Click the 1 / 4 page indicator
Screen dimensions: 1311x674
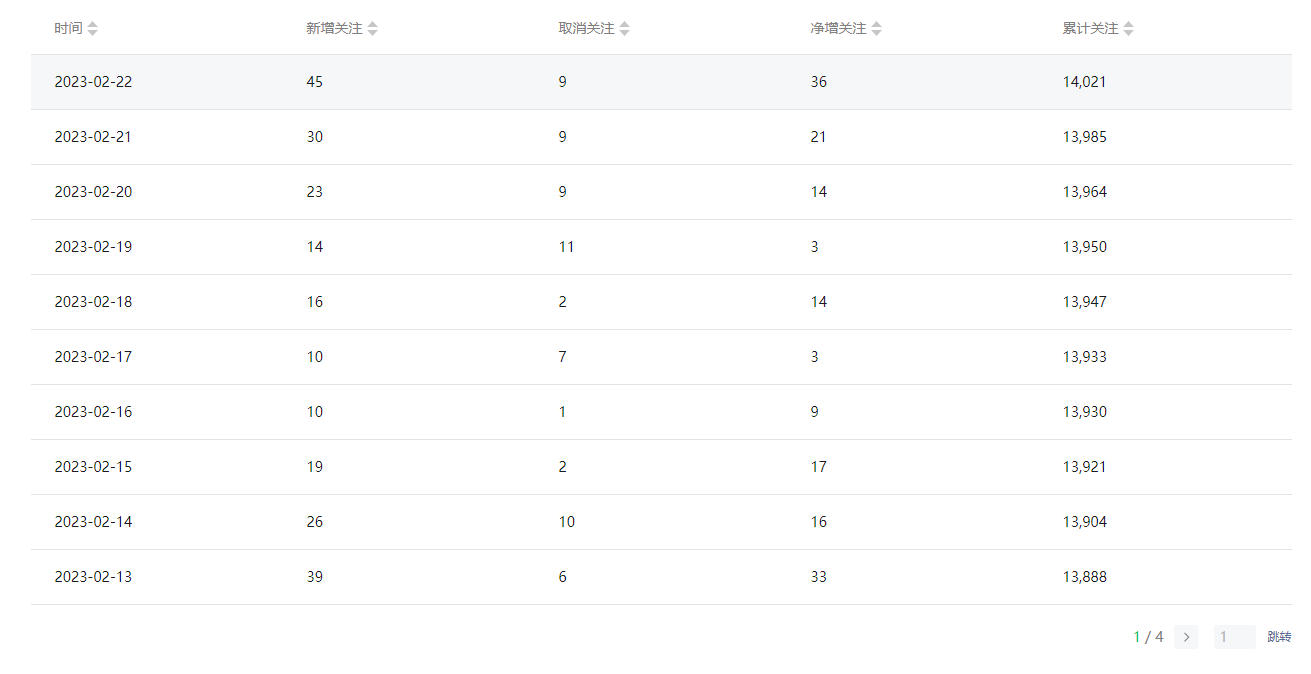[1148, 637]
